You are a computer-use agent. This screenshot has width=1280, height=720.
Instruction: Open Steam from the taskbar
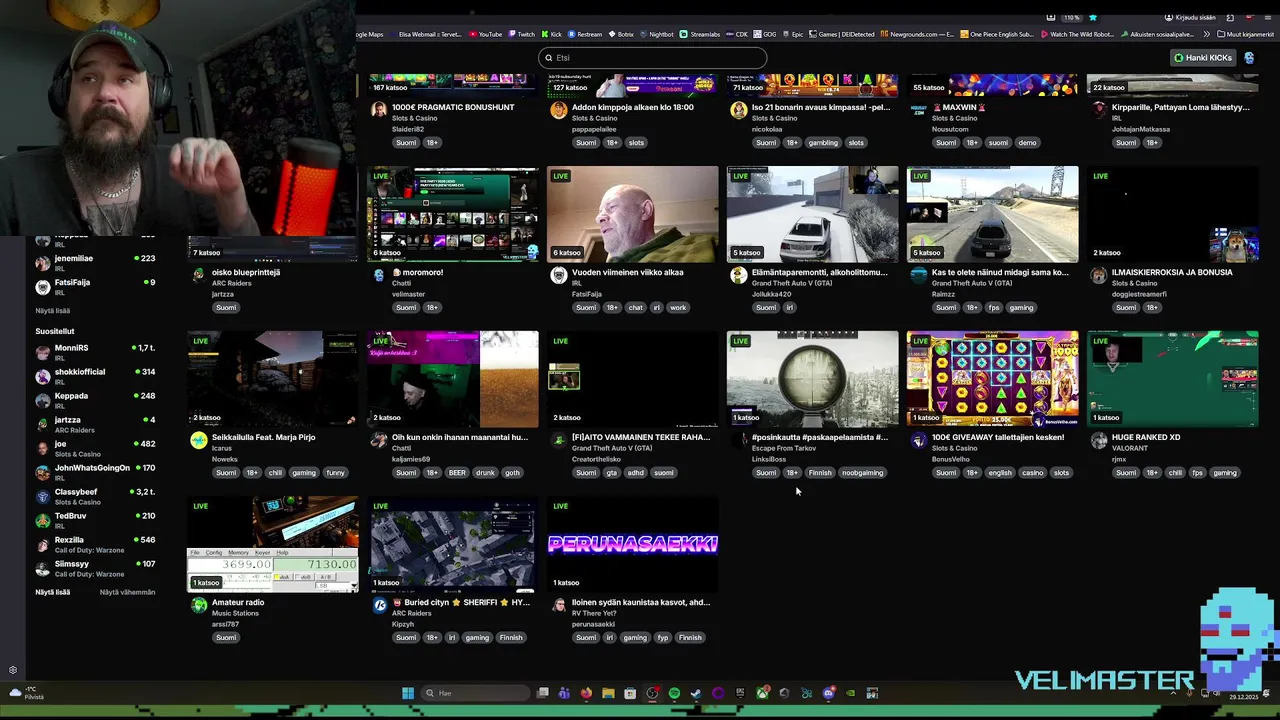(696, 693)
